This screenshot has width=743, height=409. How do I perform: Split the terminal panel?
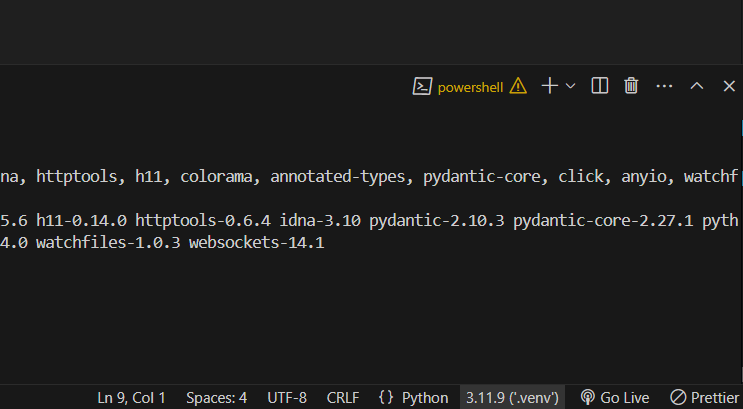(x=599, y=86)
